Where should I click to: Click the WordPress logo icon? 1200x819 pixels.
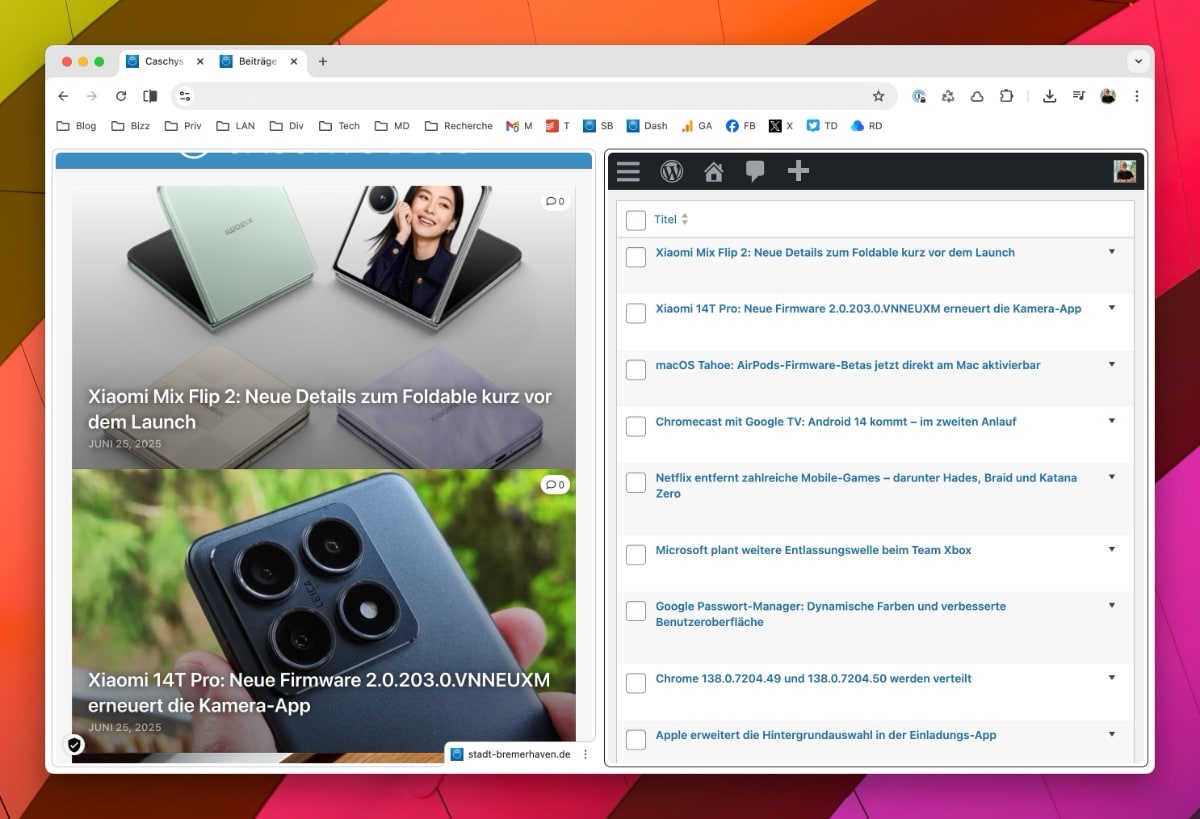click(671, 172)
